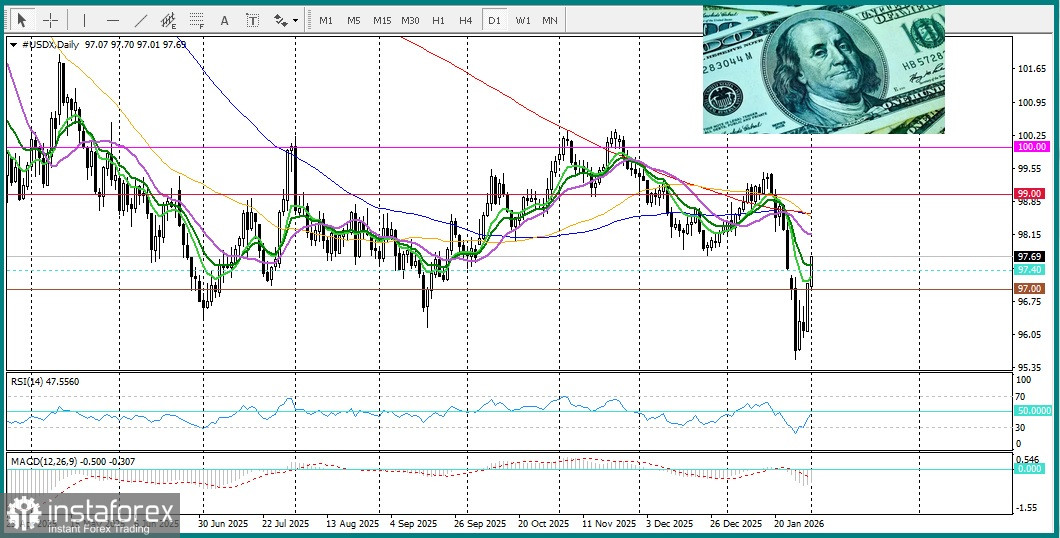Image resolution: width=1060 pixels, height=538 pixels.
Task: Toggle the active D1 timeframe button
Action: click(x=494, y=20)
